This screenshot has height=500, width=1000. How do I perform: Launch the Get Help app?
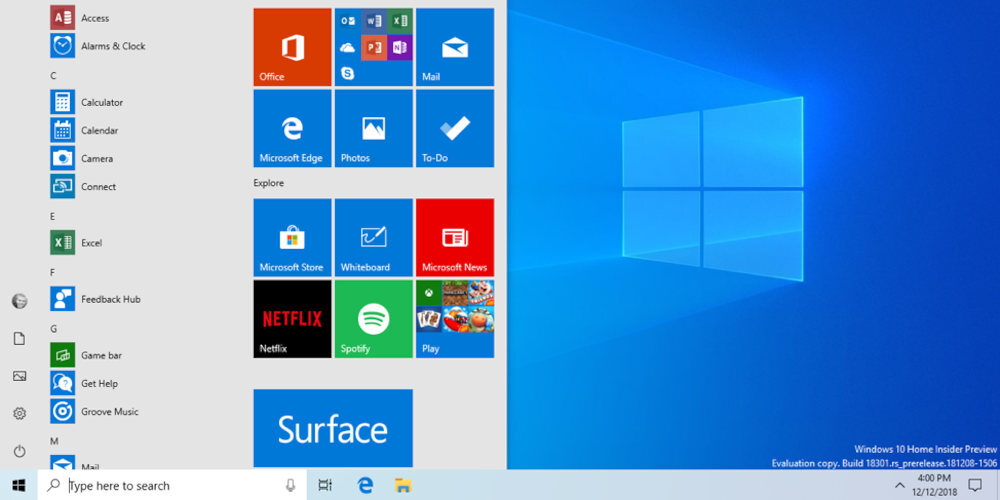[84, 383]
